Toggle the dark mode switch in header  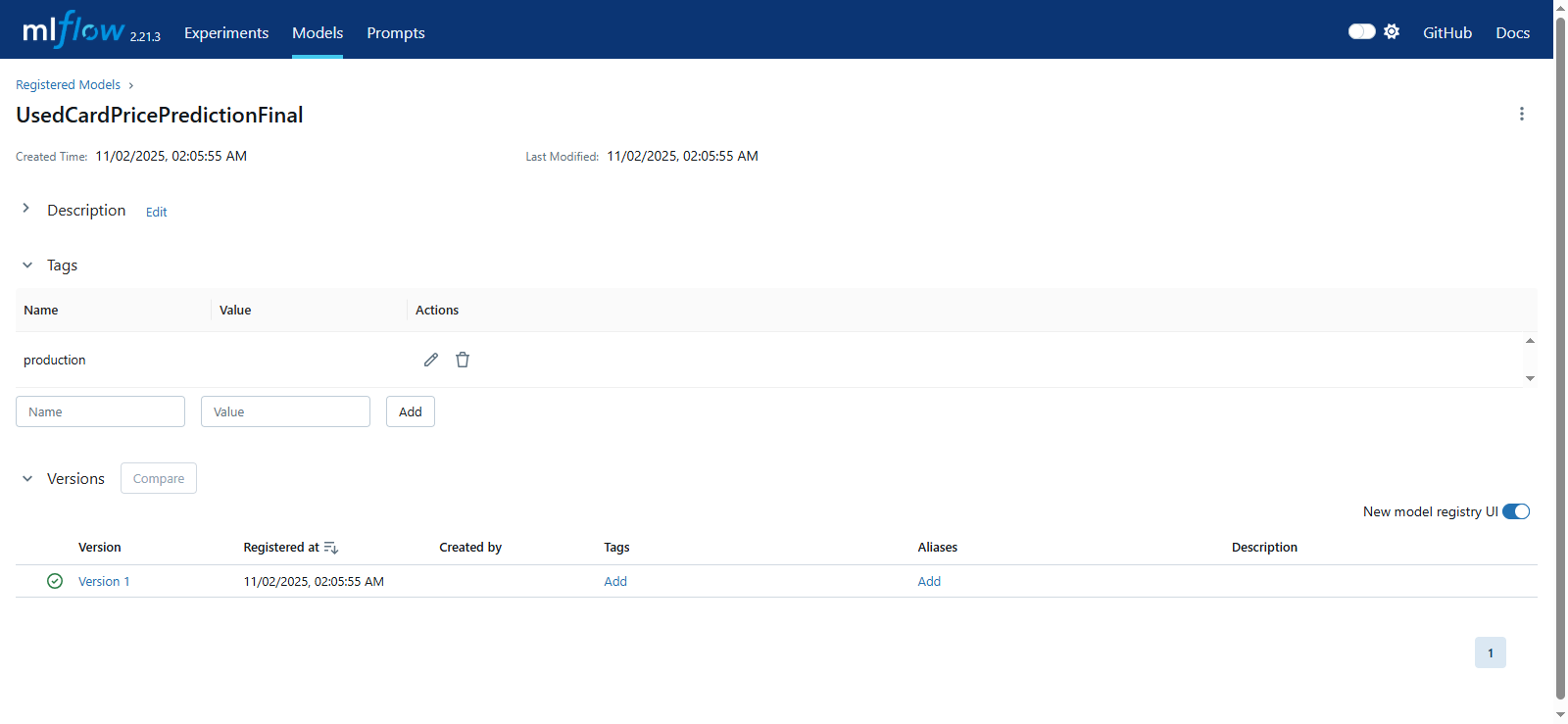pyautogui.click(x=1361, y=31)
